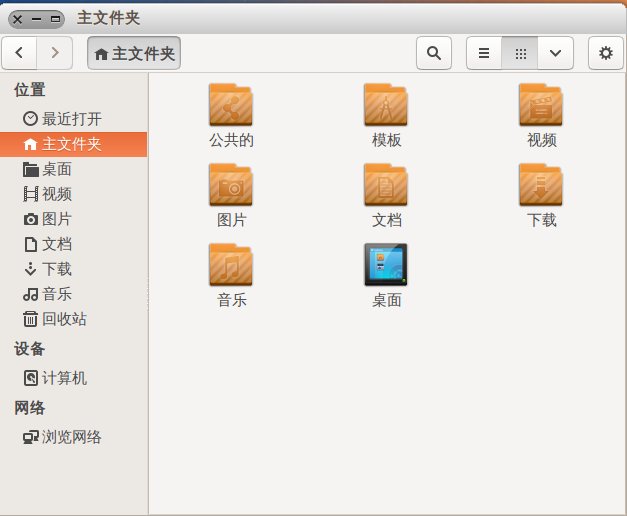Close the window with the X button

[x=18, y=19]
